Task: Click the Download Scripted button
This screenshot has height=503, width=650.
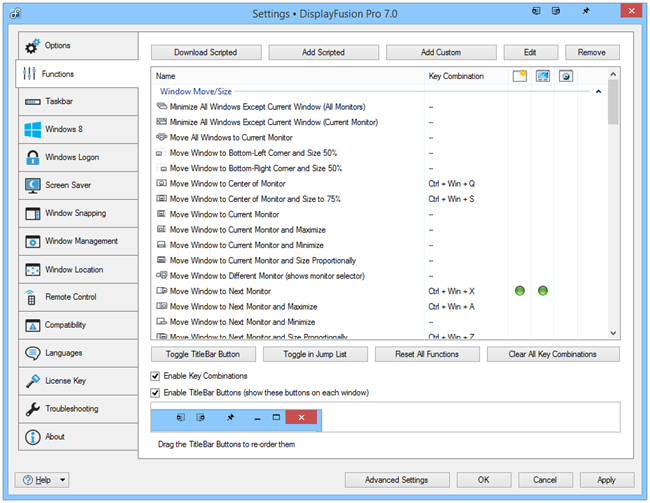Action: [206, 52]
